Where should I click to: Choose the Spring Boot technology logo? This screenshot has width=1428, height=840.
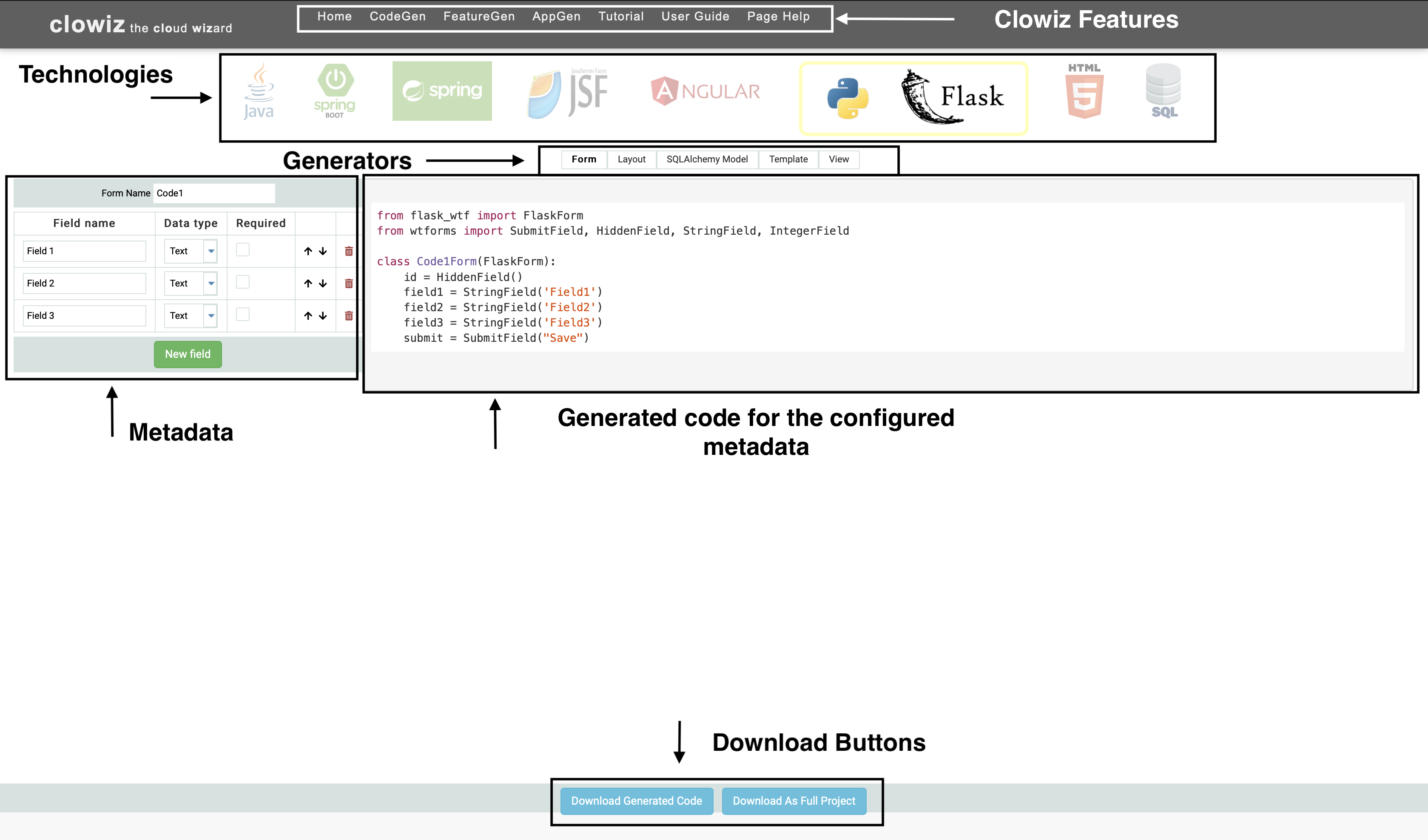click(334, 91)
